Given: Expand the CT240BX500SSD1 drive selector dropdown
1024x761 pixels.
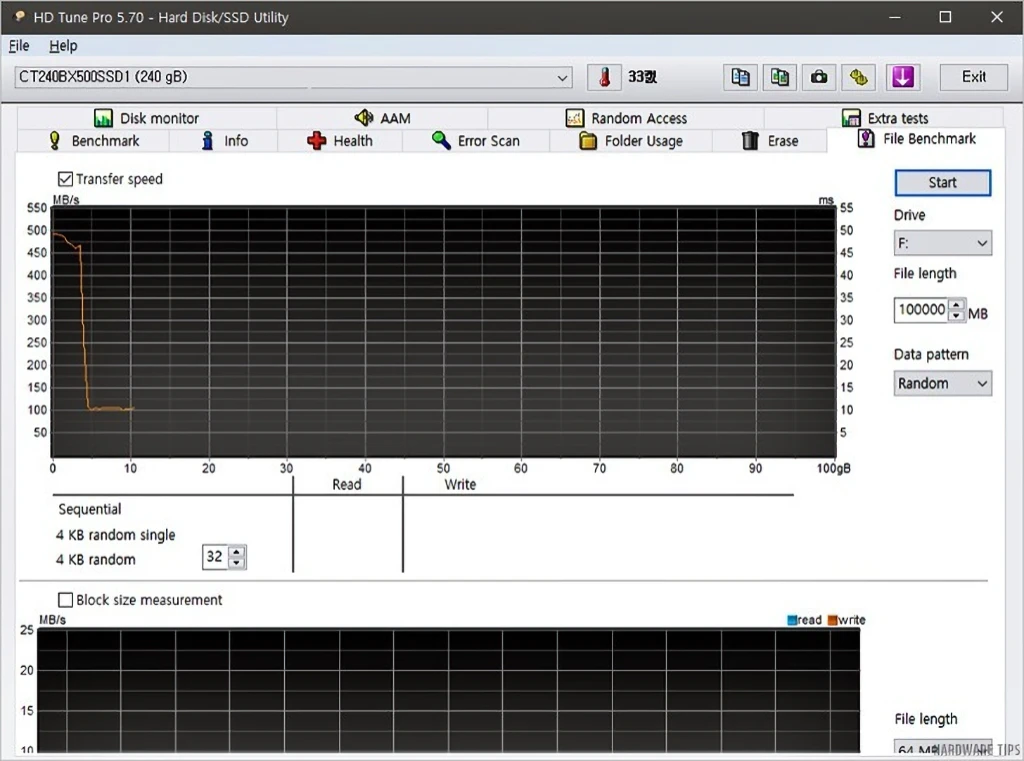Looking at the screenshot, I should click(x=562, y=78).
